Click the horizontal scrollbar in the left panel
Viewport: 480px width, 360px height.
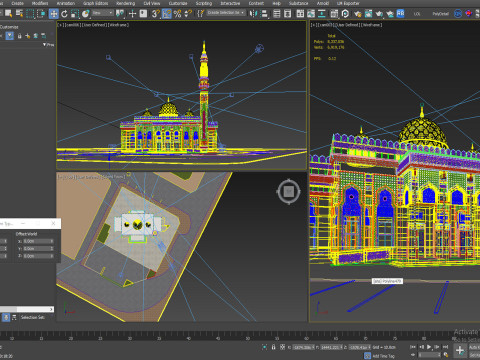pos(27,309)
